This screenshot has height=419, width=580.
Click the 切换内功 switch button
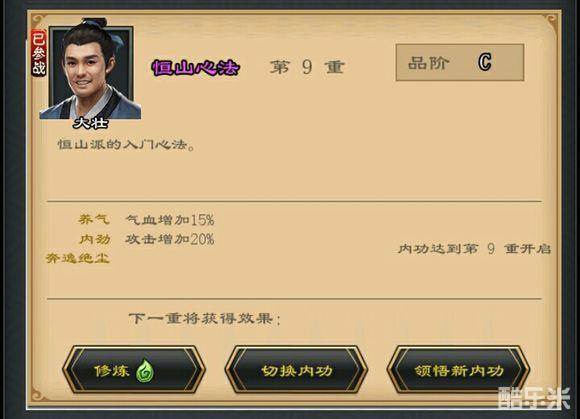[296, 369]
